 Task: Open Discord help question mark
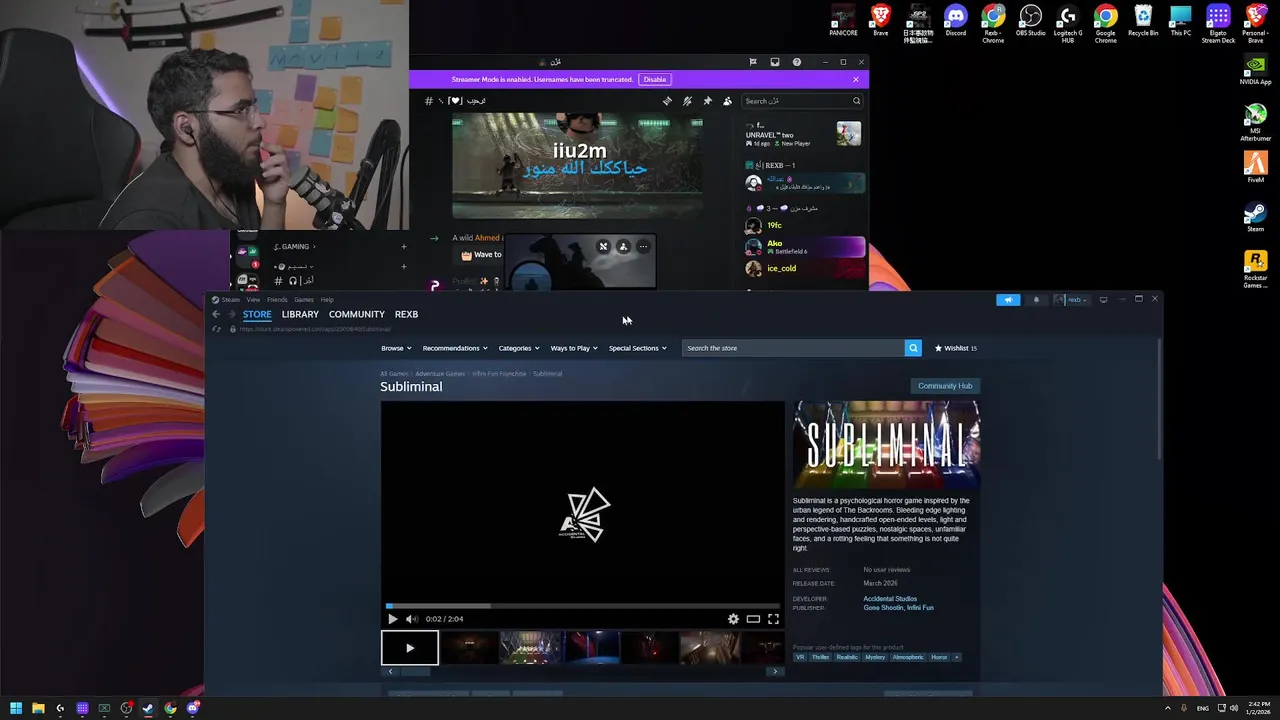coord(797,62)
